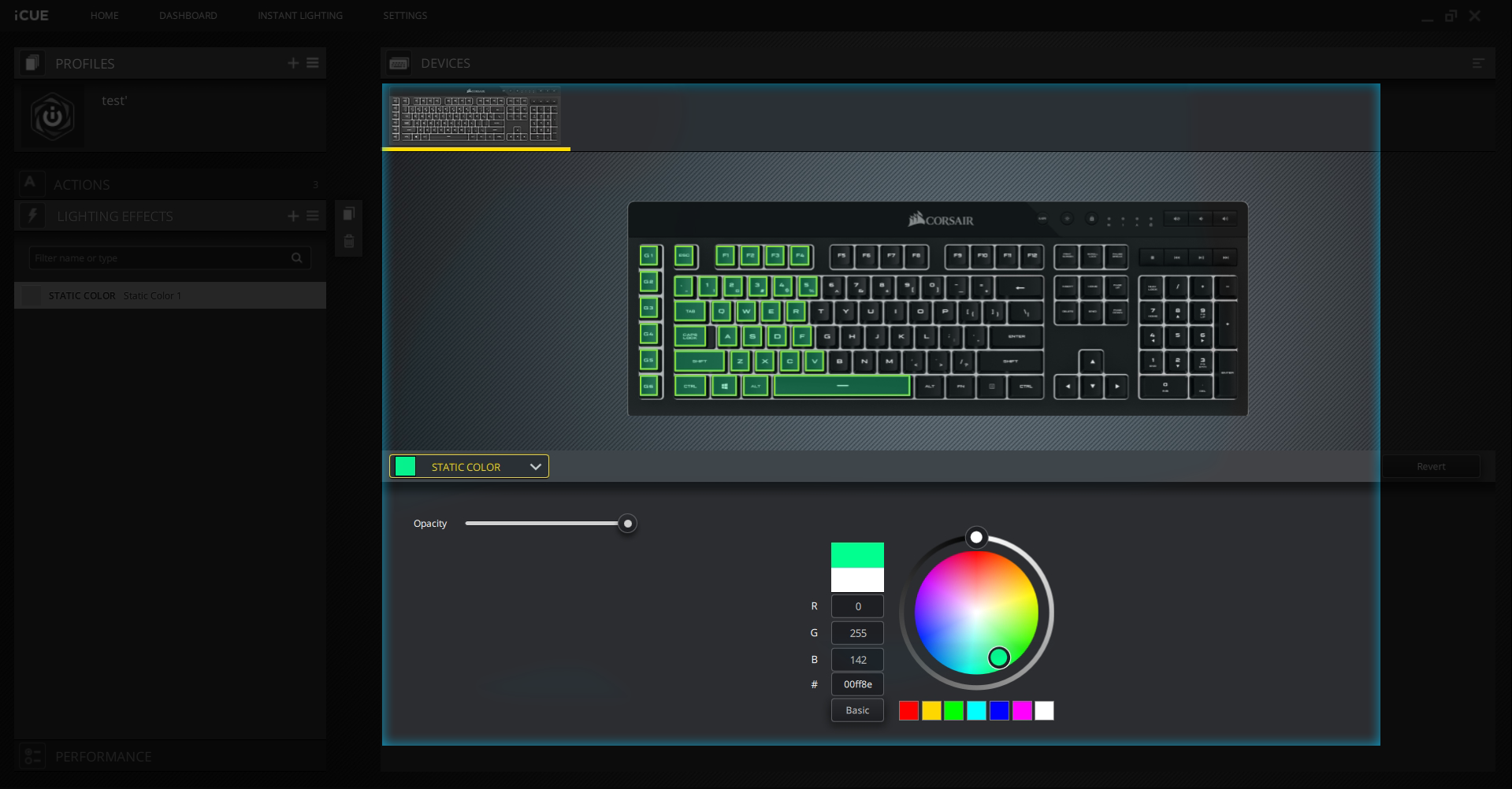Click the green selector dot in color wheel
Screen dimensions: 1512x789
(998, 657)
